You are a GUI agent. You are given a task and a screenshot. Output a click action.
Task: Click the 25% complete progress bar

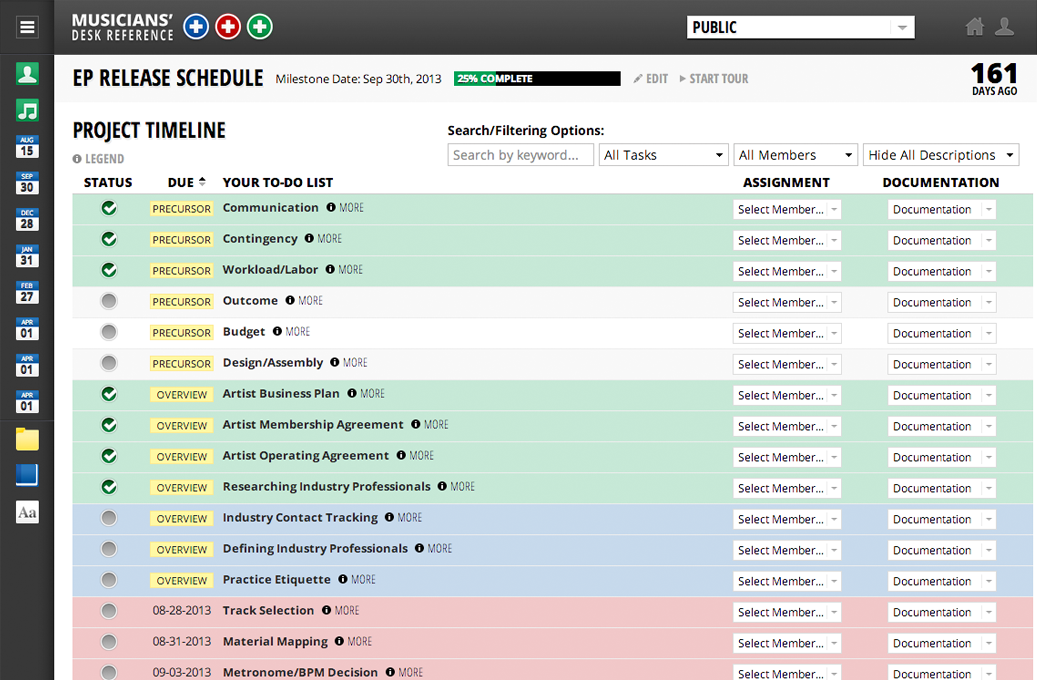pyautogui.click(x=537, y=78)
